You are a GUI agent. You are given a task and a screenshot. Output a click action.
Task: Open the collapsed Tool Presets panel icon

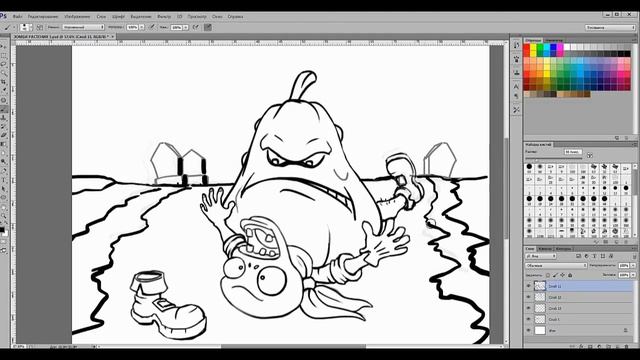click(x=516, y=110)
